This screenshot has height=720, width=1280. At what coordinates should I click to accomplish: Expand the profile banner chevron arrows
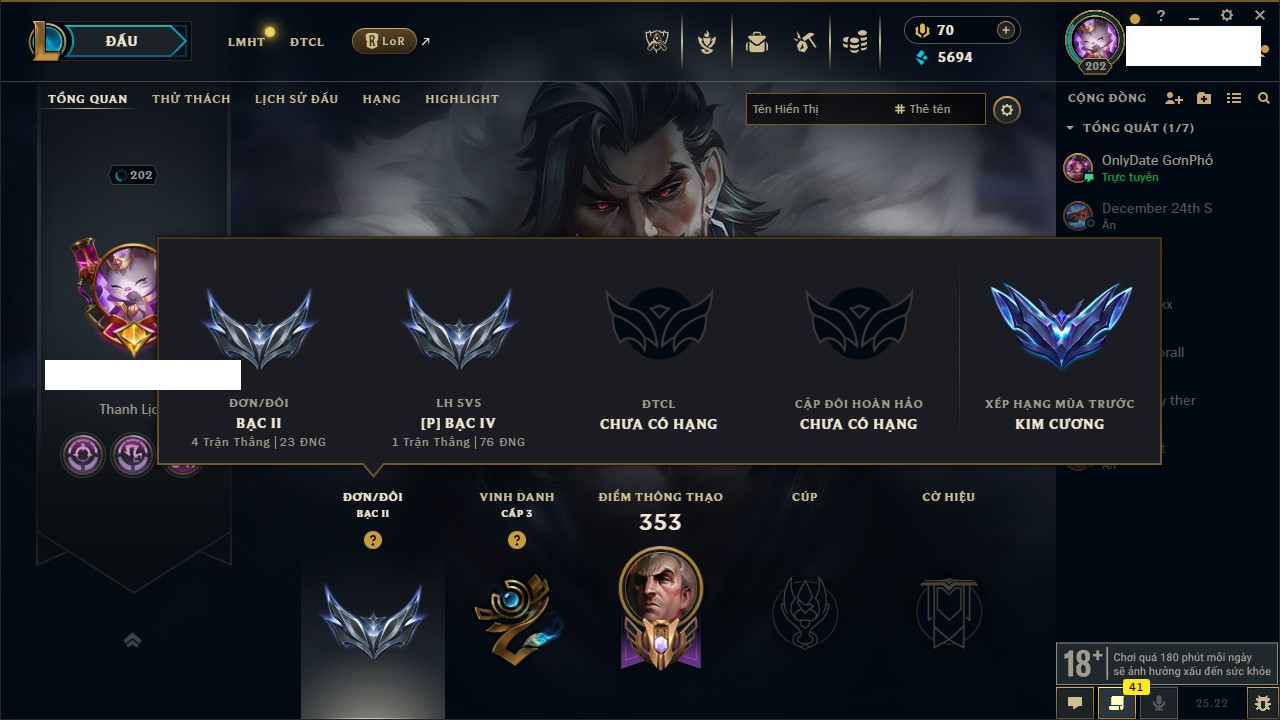coord(132,640)
